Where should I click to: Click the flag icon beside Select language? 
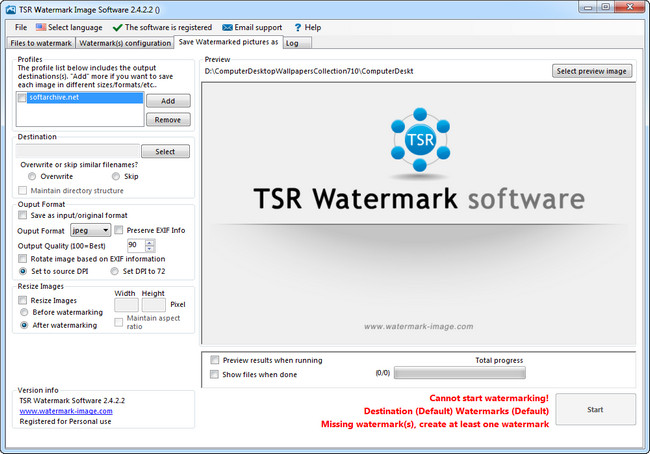41,27
